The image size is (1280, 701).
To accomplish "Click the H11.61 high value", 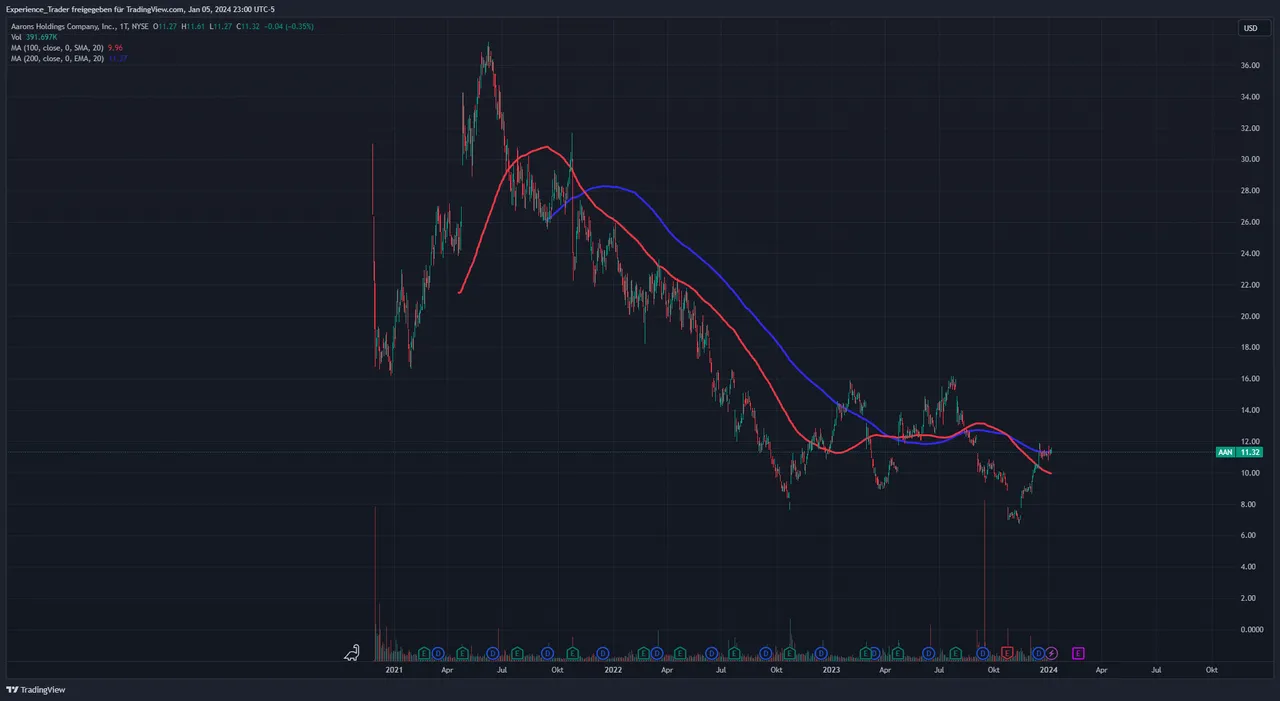I will (x=193, y=26).
